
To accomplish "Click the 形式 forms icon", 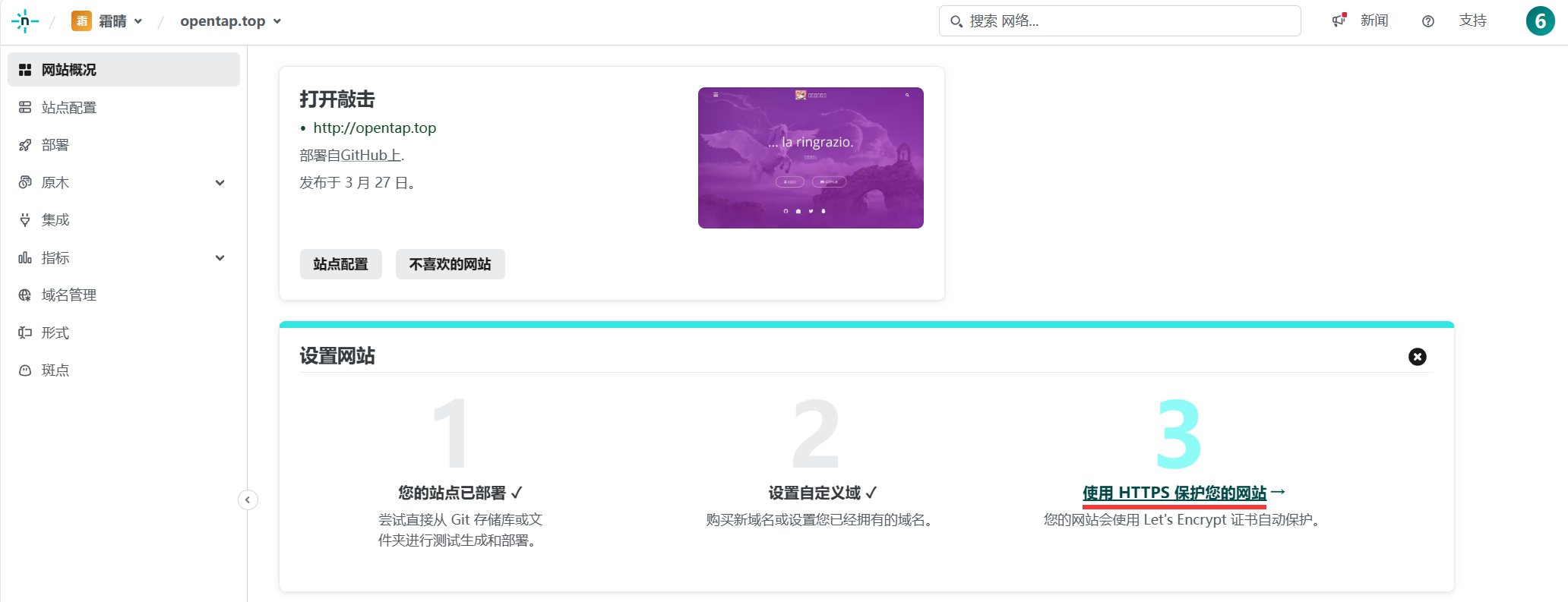I will coord(25,333).
